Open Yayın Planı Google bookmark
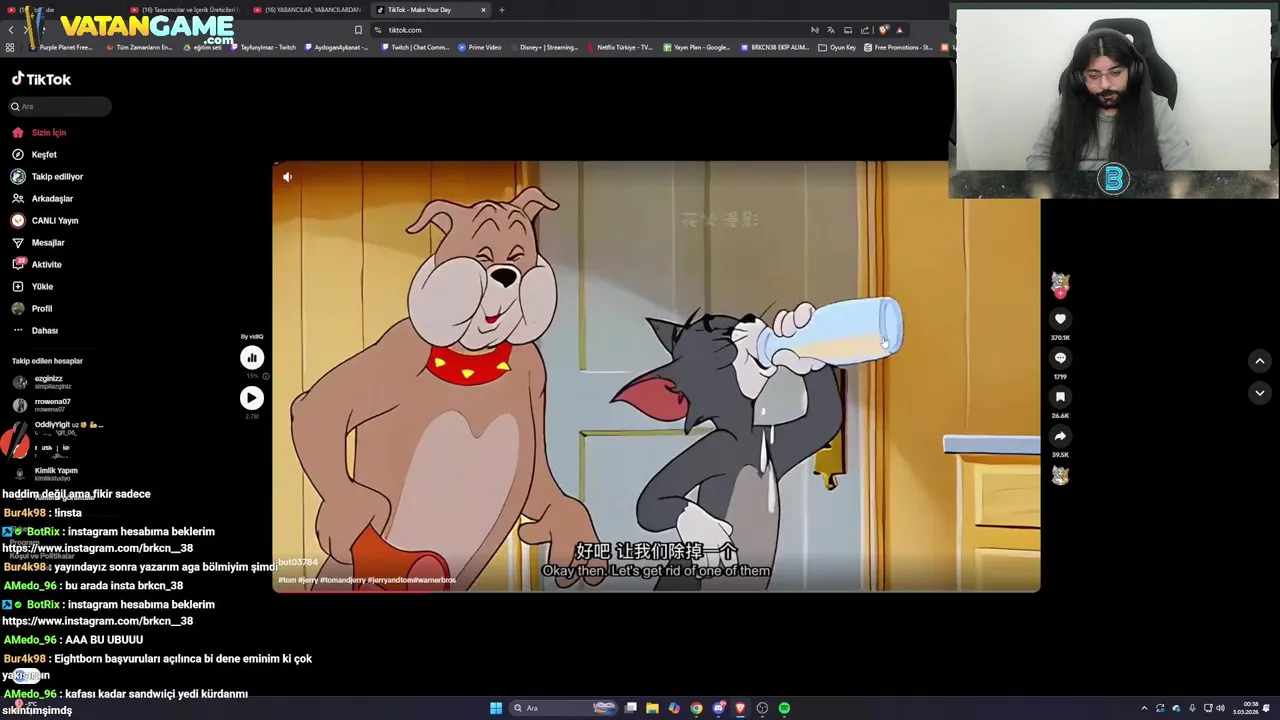Viewport: 1280px width, 720px height. coord(697,47)
